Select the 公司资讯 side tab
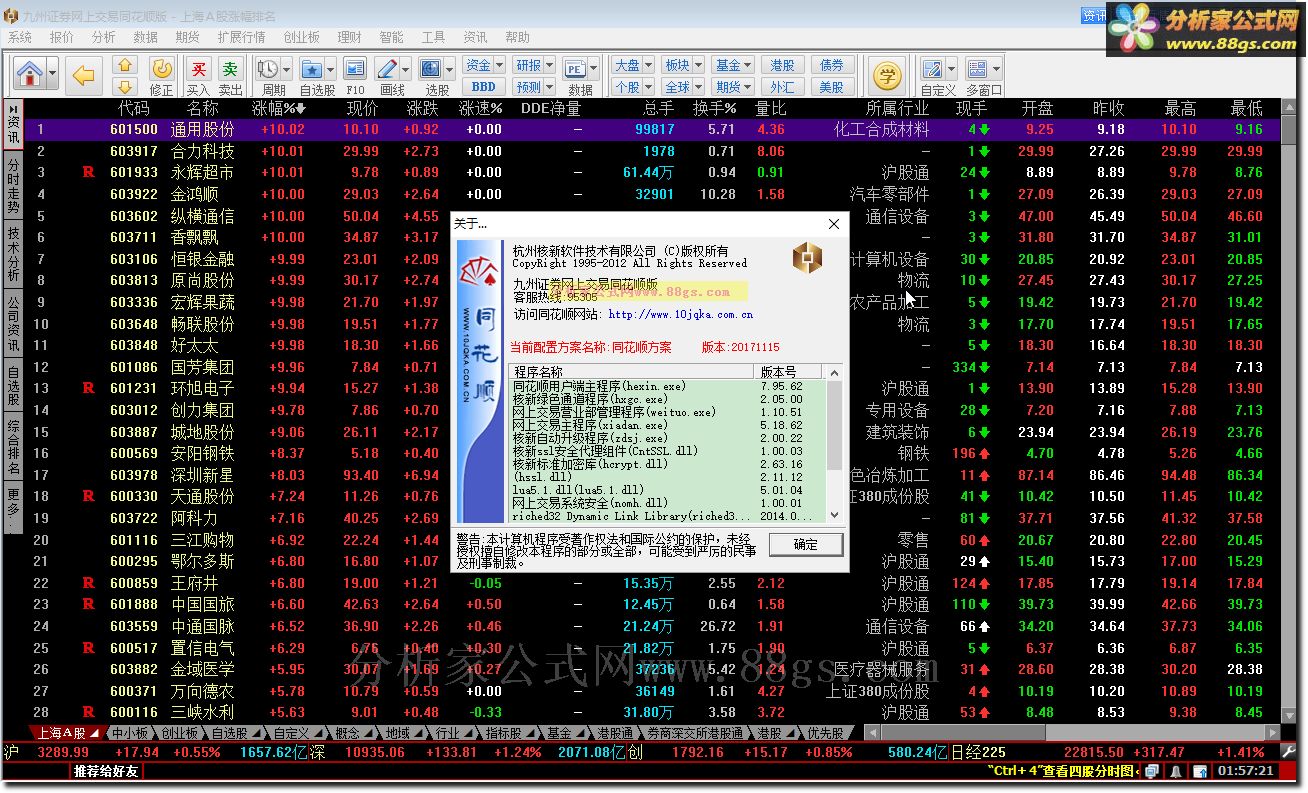Screen dimensions: 1308x793 [13, 323]
